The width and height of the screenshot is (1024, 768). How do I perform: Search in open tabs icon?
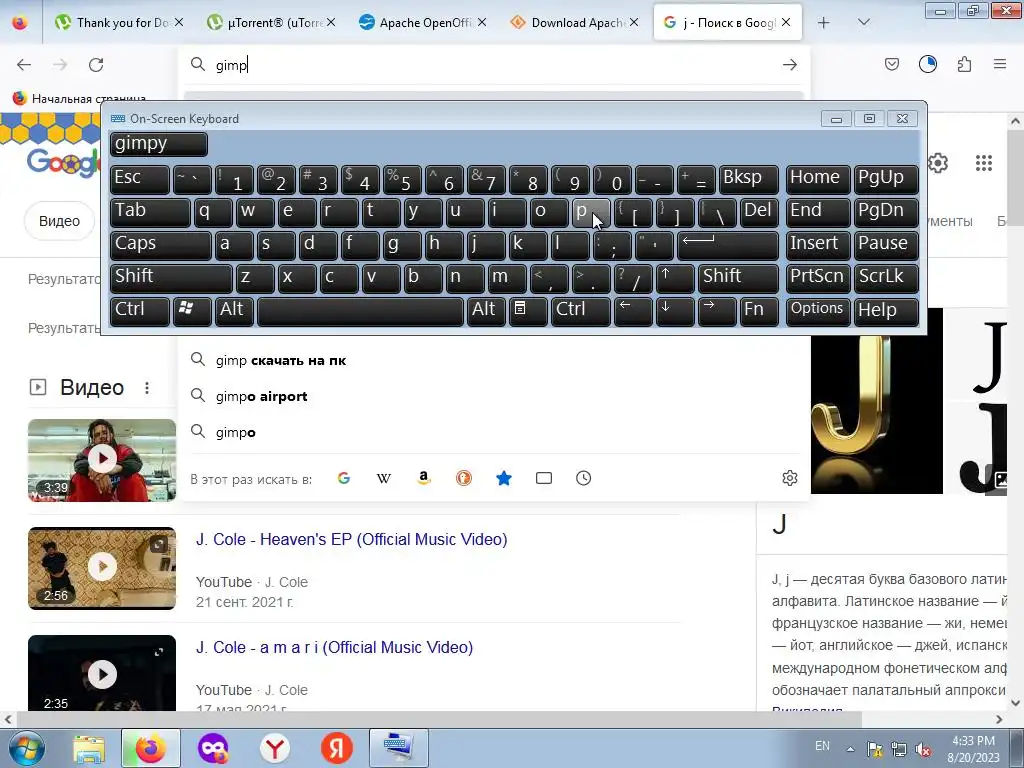[x=543, y=478]
